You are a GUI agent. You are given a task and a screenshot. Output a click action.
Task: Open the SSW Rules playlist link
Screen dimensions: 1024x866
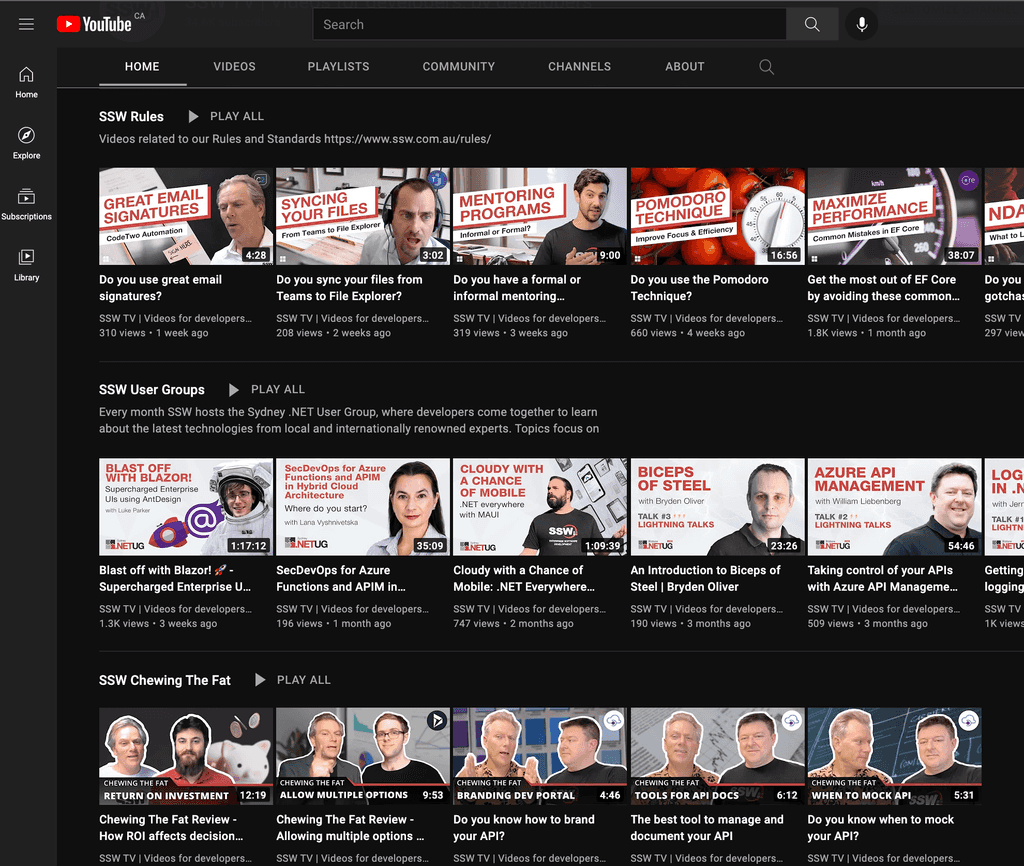[131, 116]
